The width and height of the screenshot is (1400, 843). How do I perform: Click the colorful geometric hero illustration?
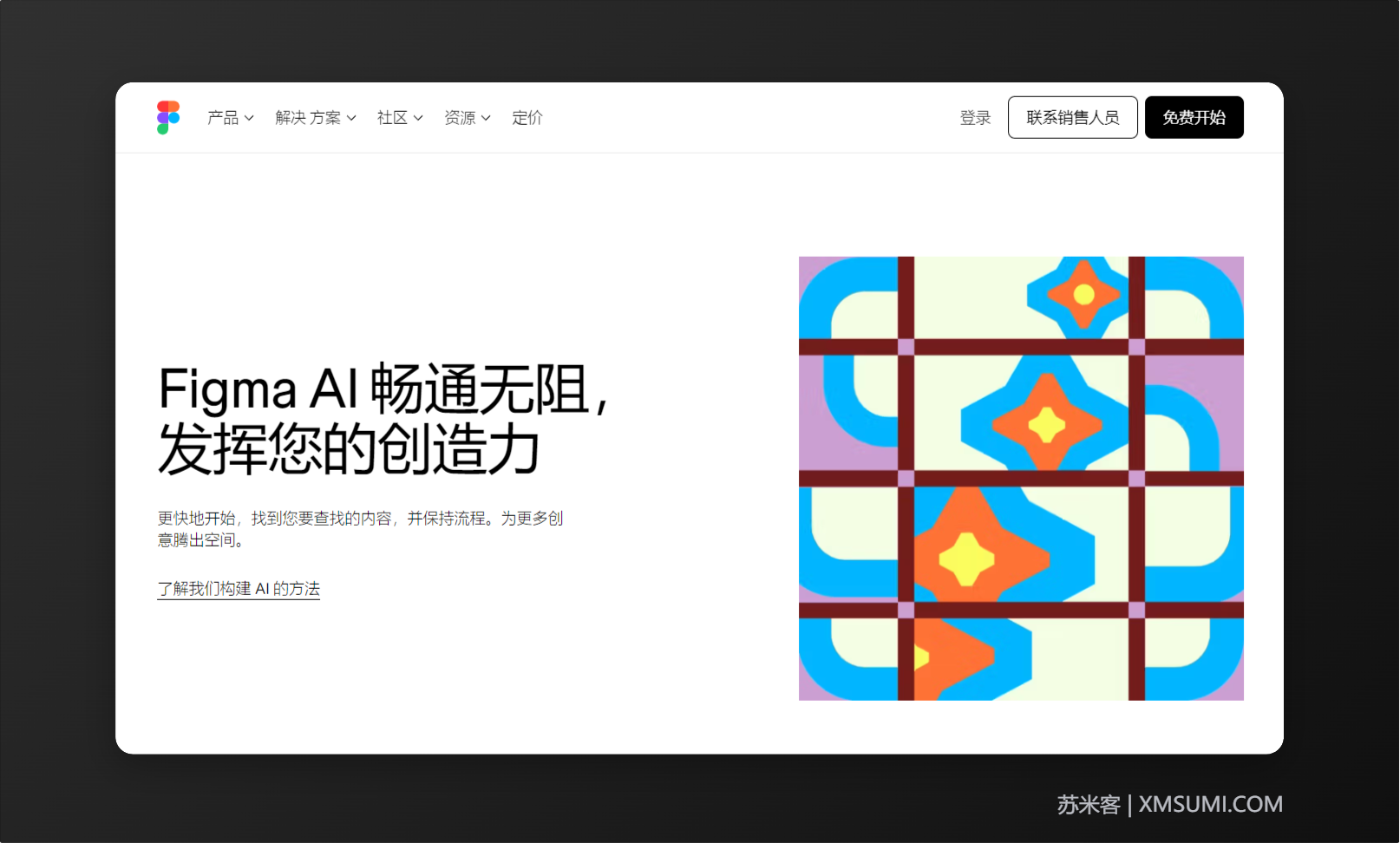click(1021, 478)
